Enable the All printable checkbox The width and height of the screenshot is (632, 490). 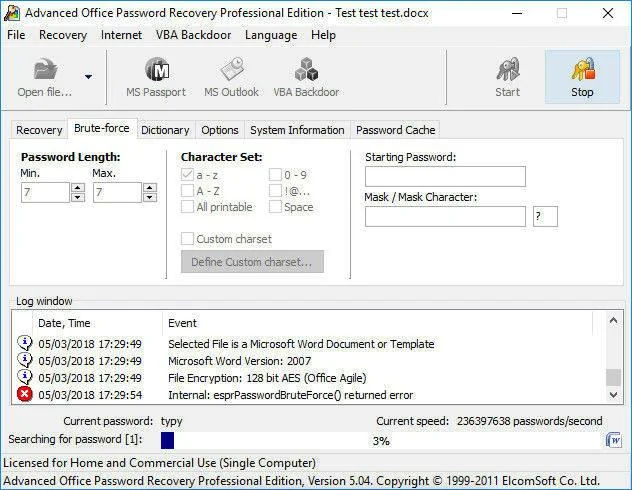(187, 207)
